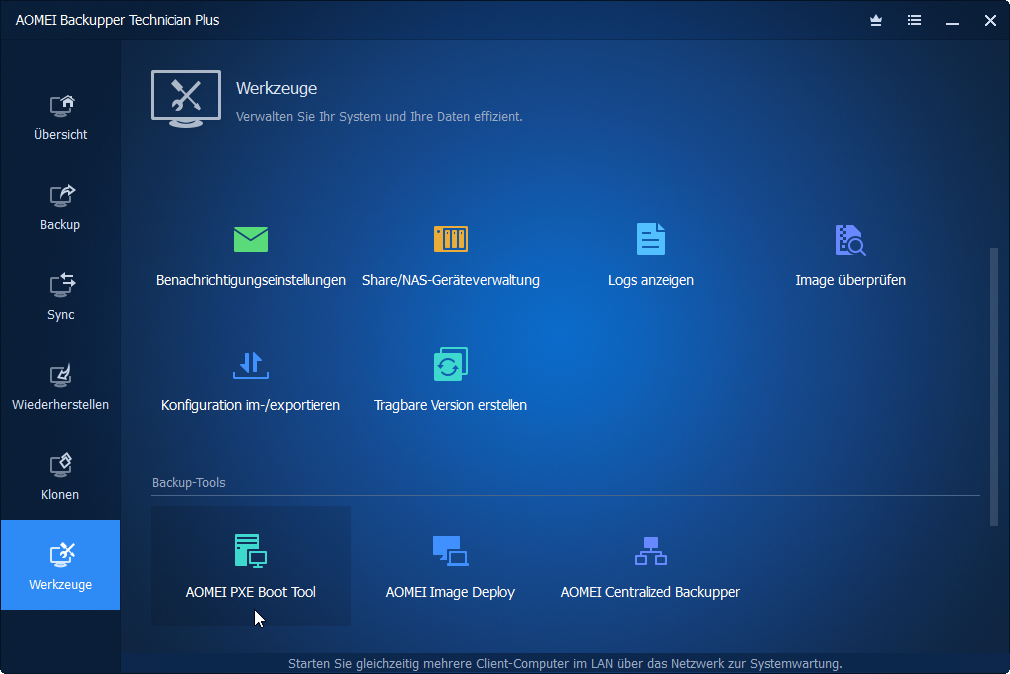Click the Logs anzeigen label

click(x=651, y=280)
